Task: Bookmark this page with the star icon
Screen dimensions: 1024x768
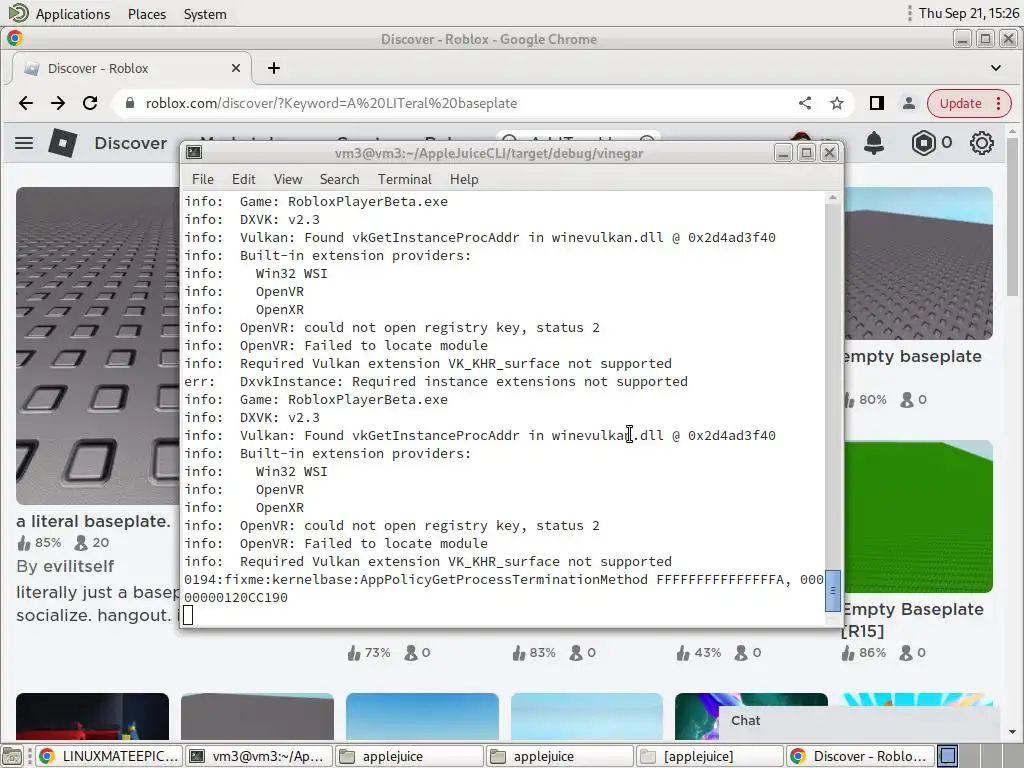Action: (837, 103)
